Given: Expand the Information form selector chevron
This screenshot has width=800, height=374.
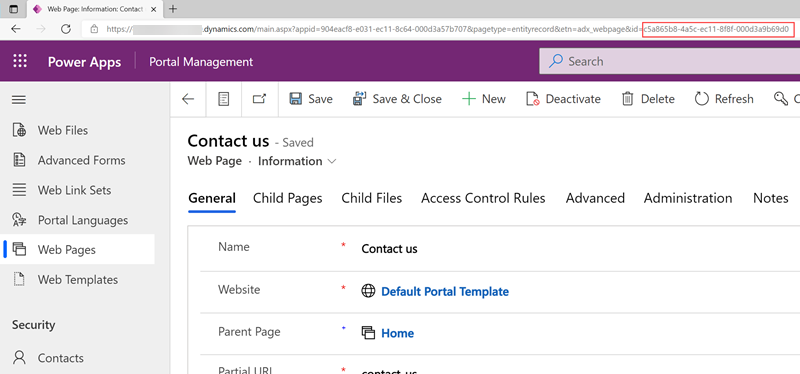Looking at the screenshot, I should [332, 161].
